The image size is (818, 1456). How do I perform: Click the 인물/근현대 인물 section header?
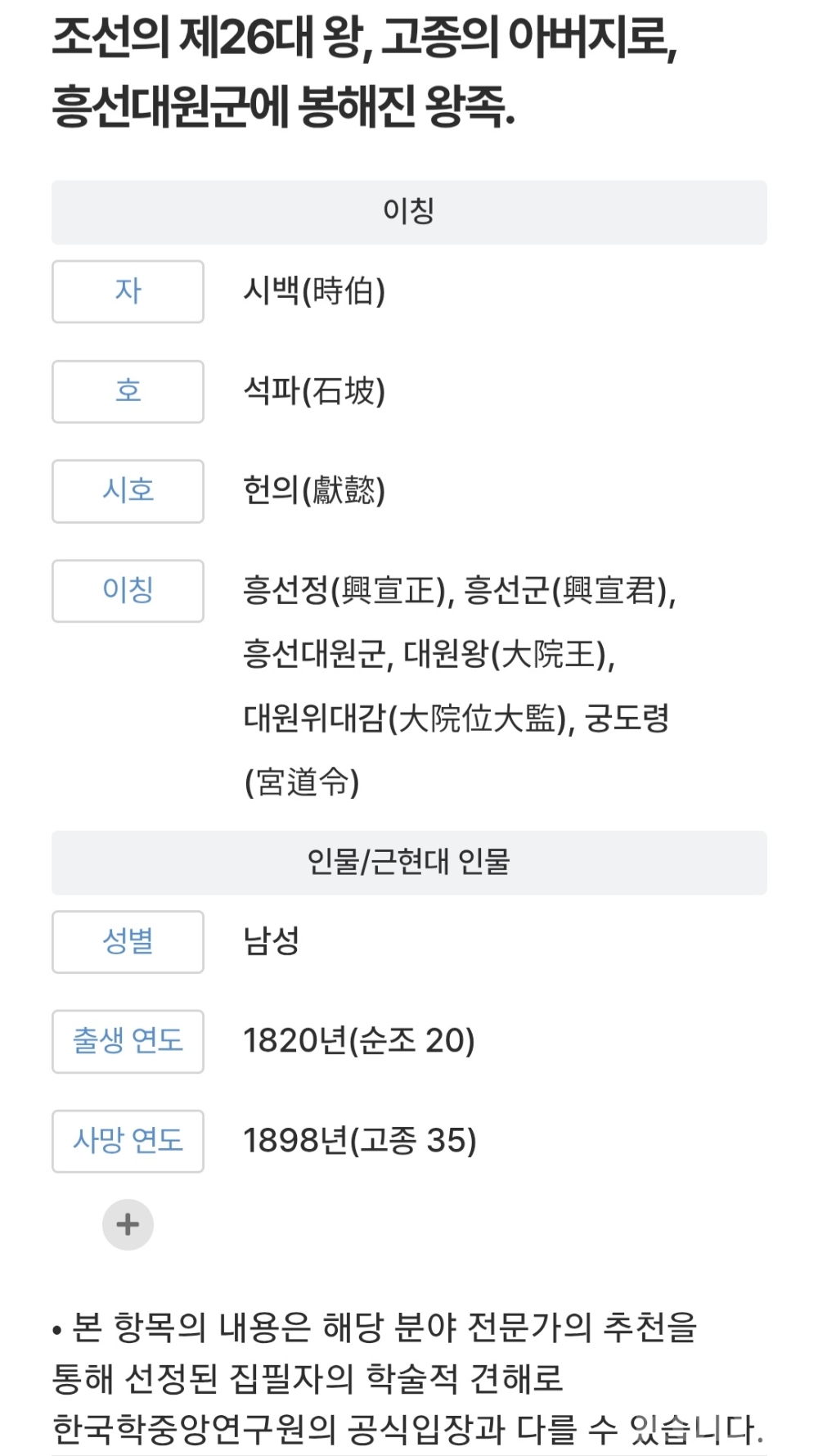point(409,863)
